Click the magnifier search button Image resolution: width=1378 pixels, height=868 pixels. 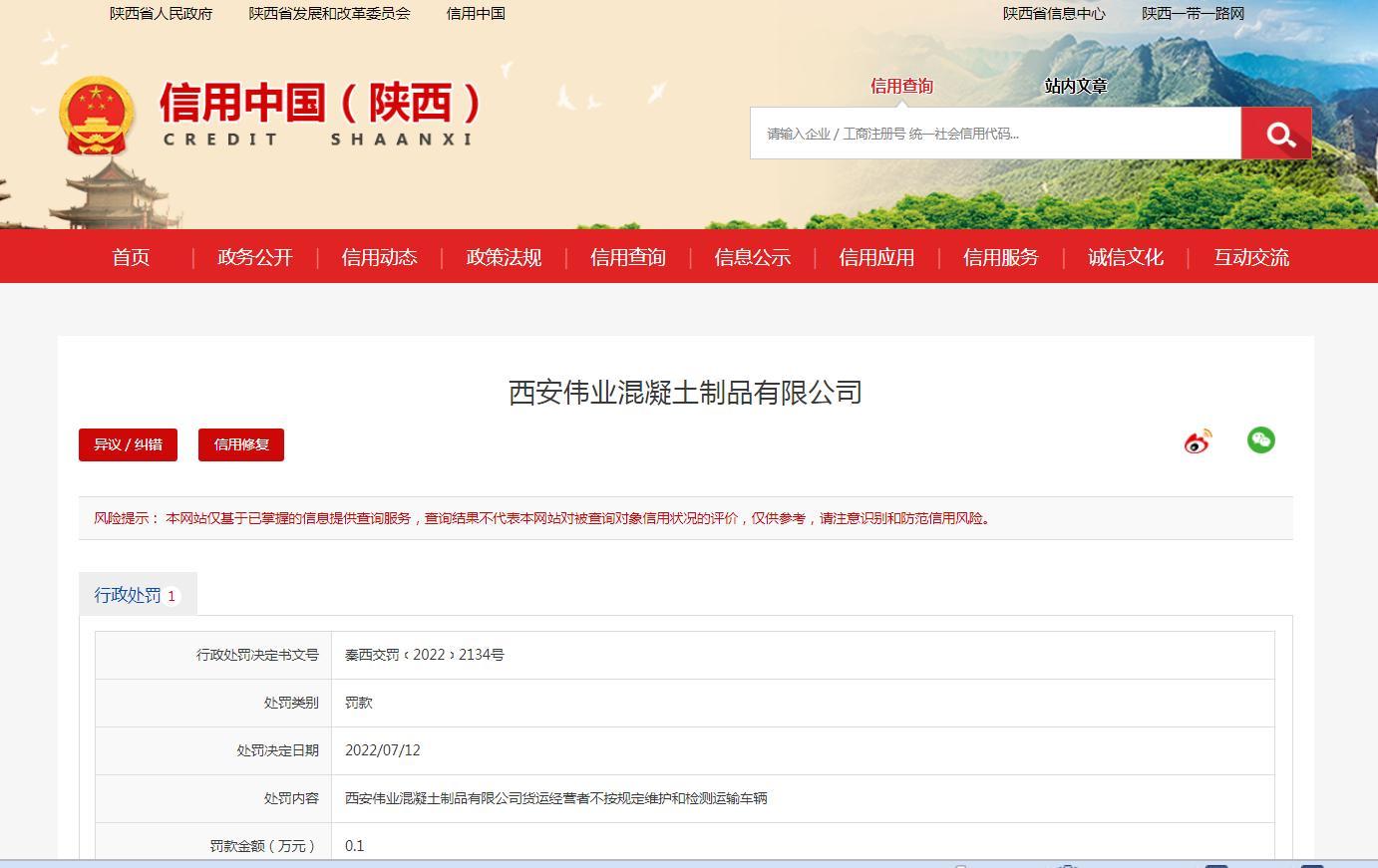[1276, 134]
